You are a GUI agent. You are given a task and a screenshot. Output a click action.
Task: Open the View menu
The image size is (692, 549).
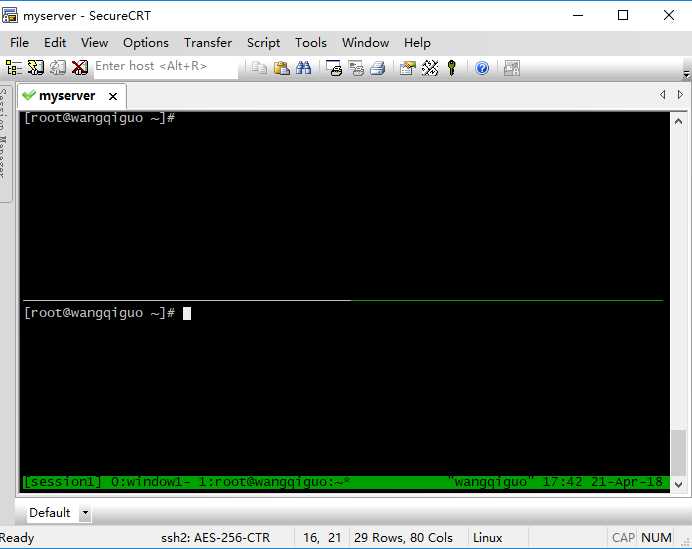tap(94, 43)
